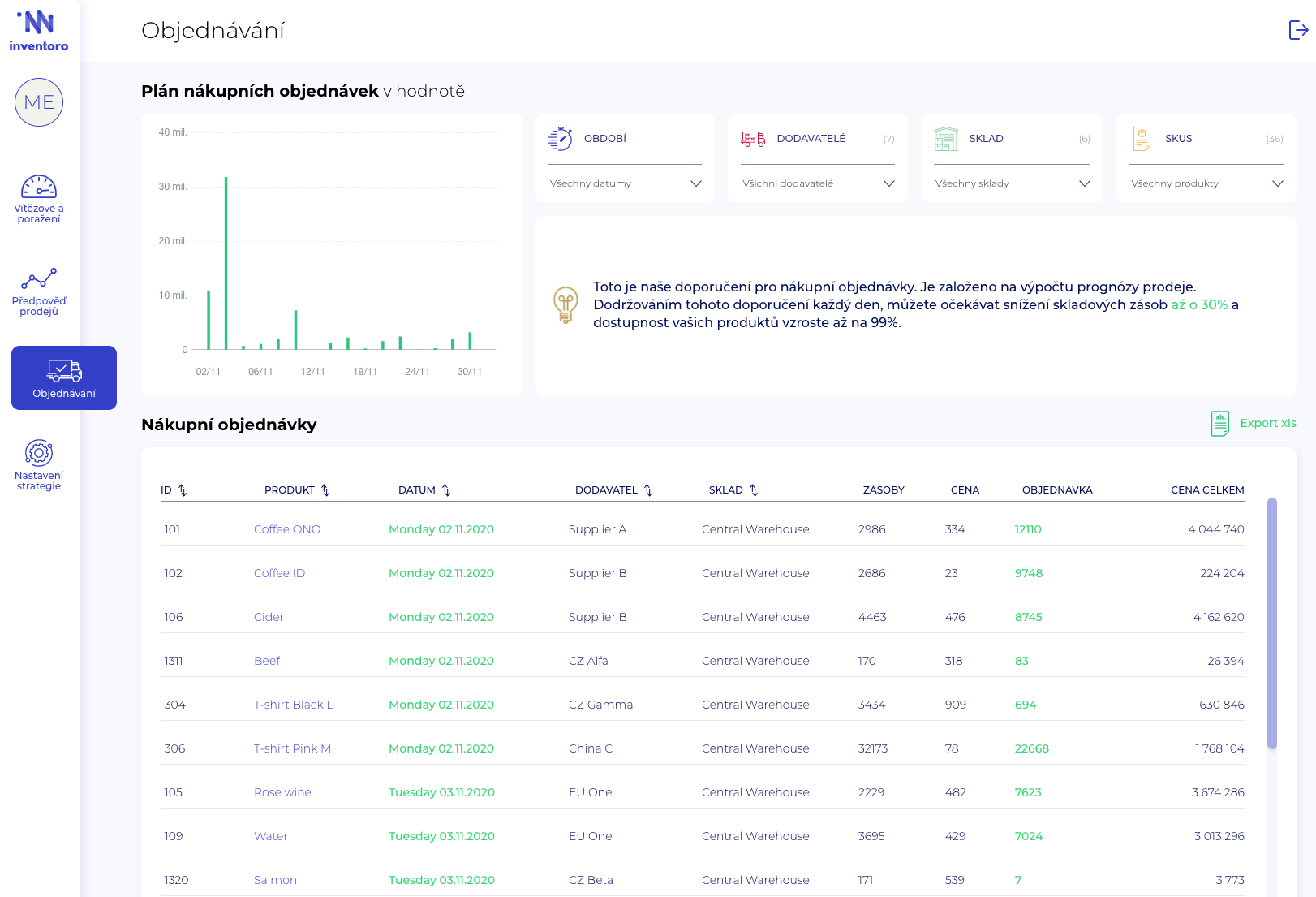Click the orders table vertical scrollbar
Screen dimensions: 1316x897
pyautogui.click(x=1271, y=623)
